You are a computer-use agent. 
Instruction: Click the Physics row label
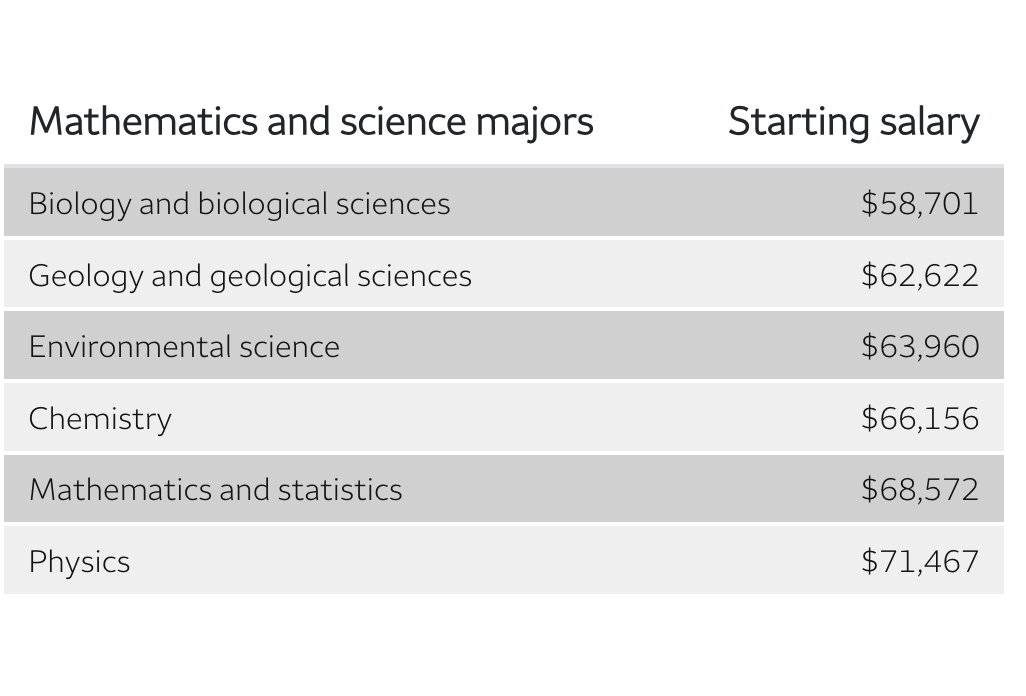79,563
